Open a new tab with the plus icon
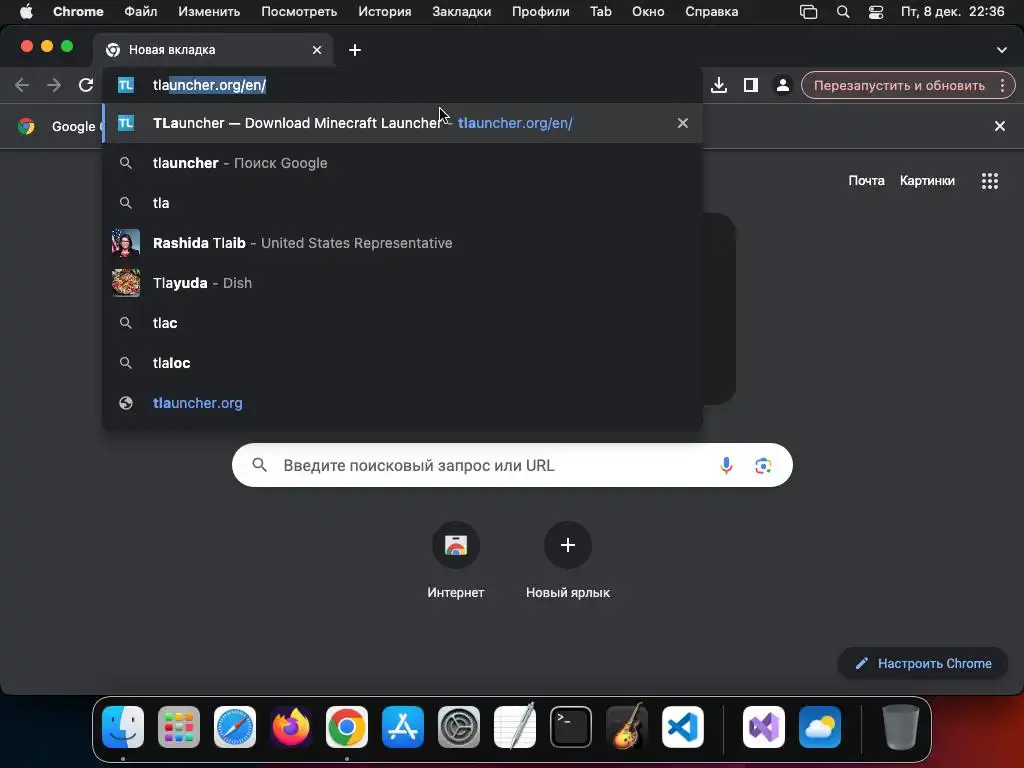This screenshot has height=768, width=1024. point(355,50)
